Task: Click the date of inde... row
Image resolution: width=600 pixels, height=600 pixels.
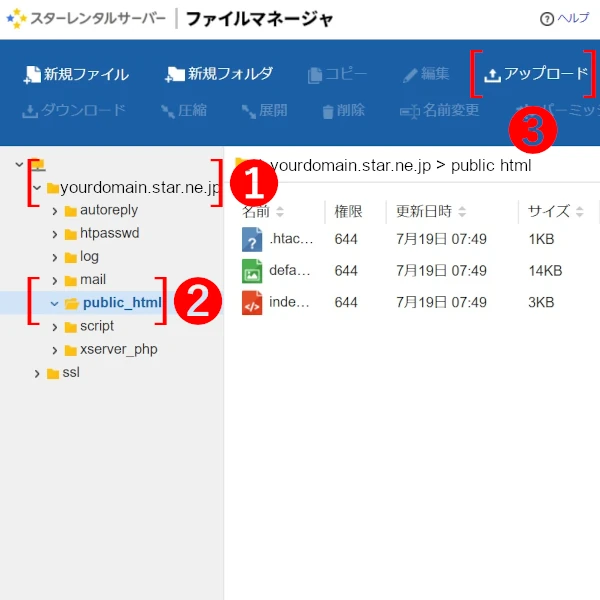Action: tap(441, 302)
